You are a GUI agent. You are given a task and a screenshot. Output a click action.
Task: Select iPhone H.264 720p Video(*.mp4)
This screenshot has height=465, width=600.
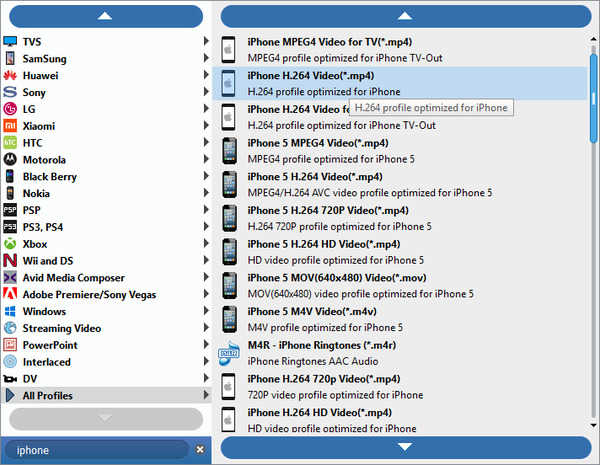[x=400, y=387]
